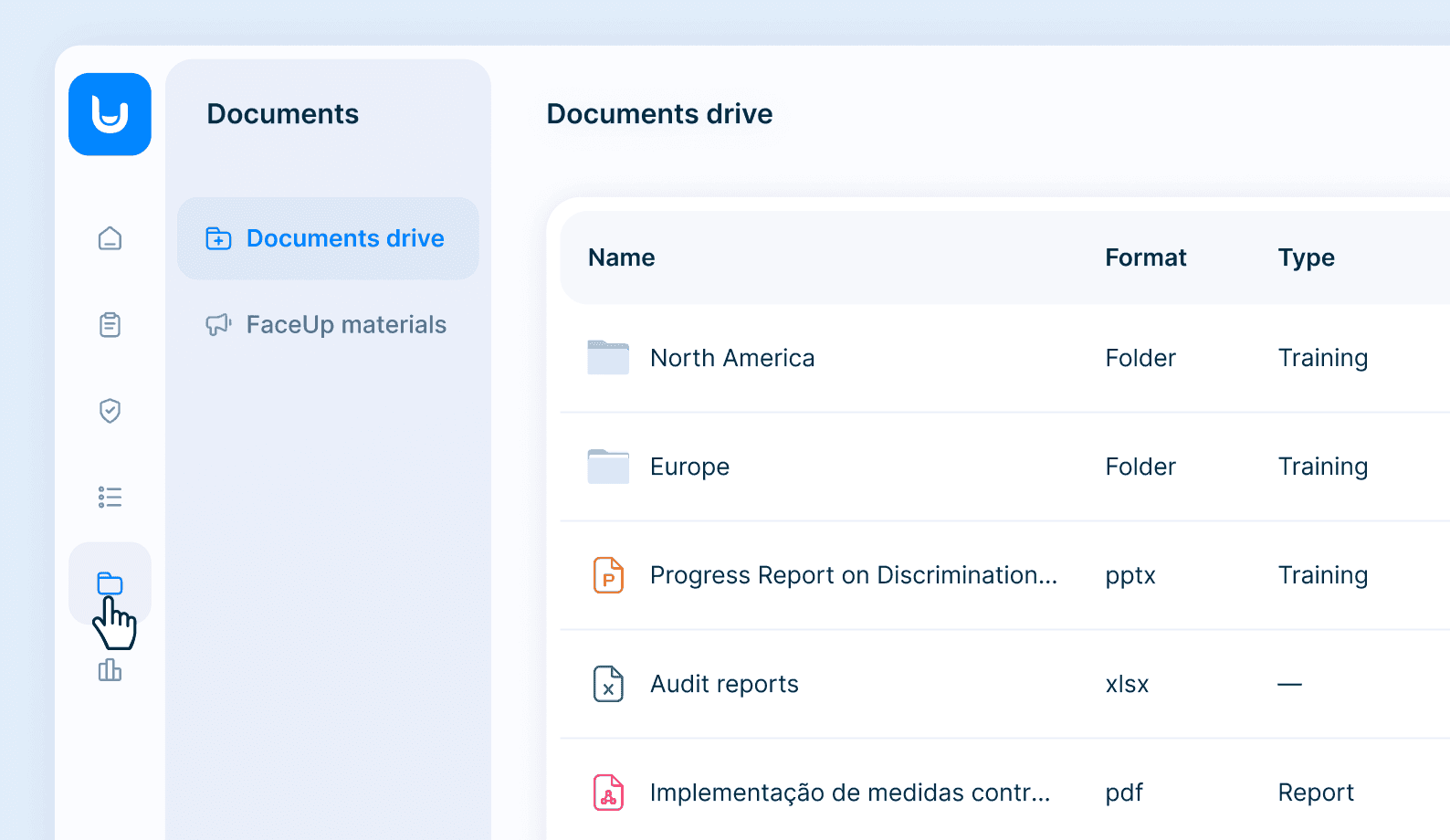1450x840 pixels.
Task: Click the pptx format cell
Action: point(1130,576)
